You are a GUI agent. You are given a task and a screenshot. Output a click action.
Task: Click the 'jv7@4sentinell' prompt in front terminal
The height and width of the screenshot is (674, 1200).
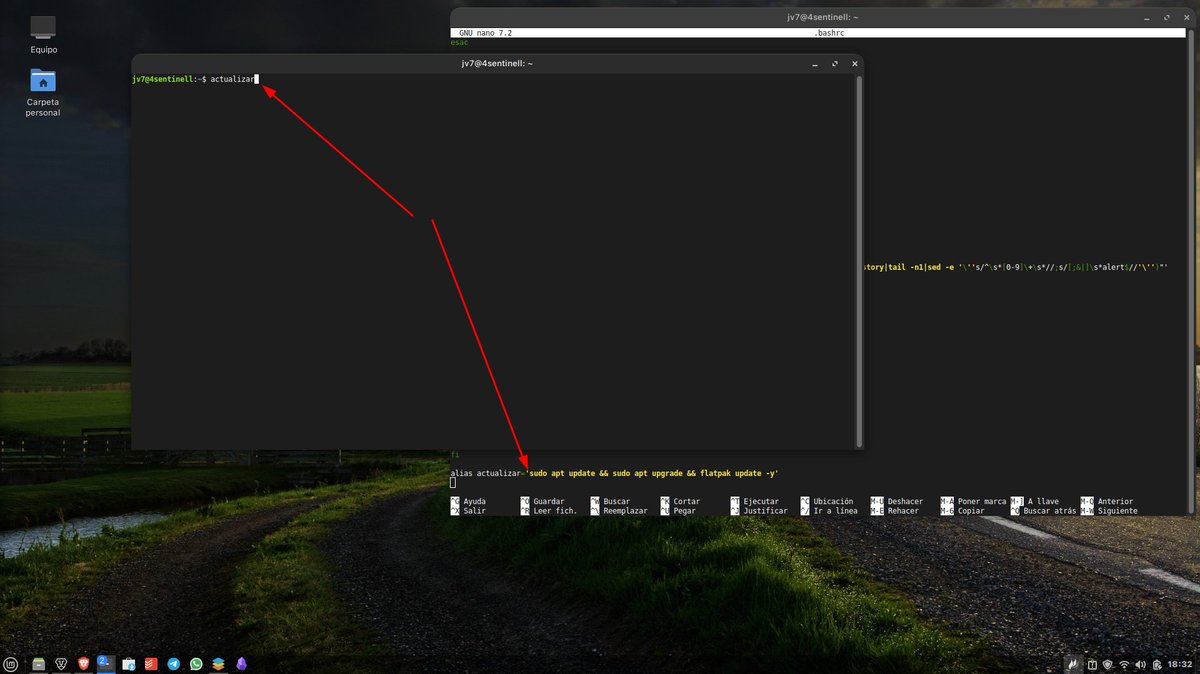(x=164, y=79)
